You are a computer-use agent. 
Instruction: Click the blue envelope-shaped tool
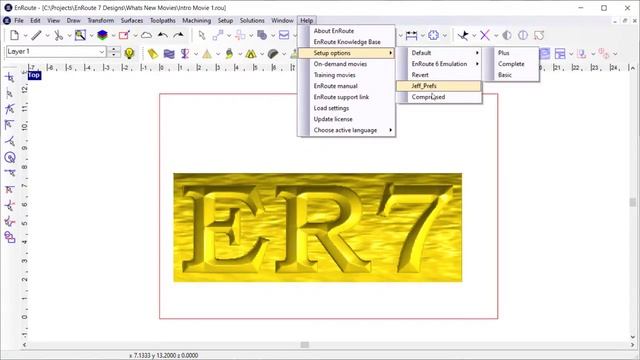point(284,36)
